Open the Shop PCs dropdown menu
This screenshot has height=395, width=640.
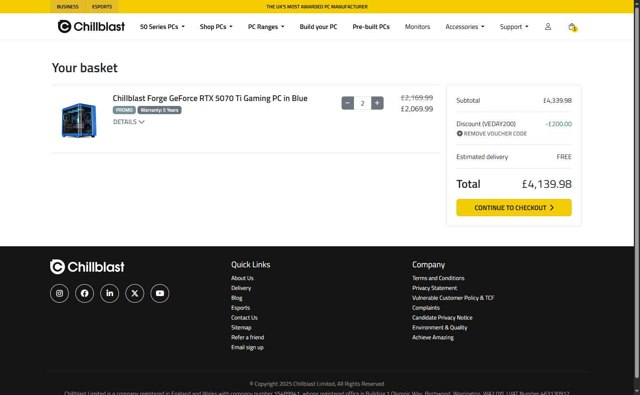point(216,27)
